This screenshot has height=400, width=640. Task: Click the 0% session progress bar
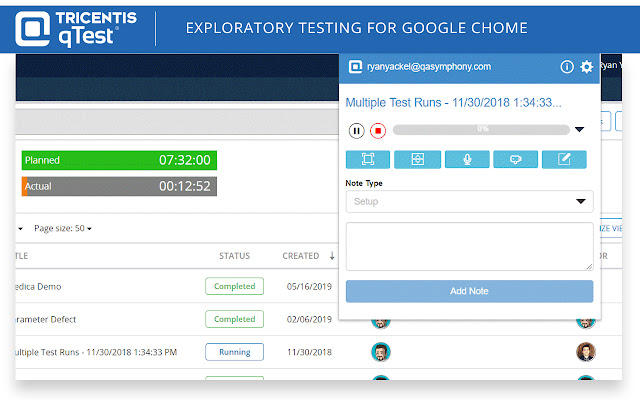pos(481,129)
